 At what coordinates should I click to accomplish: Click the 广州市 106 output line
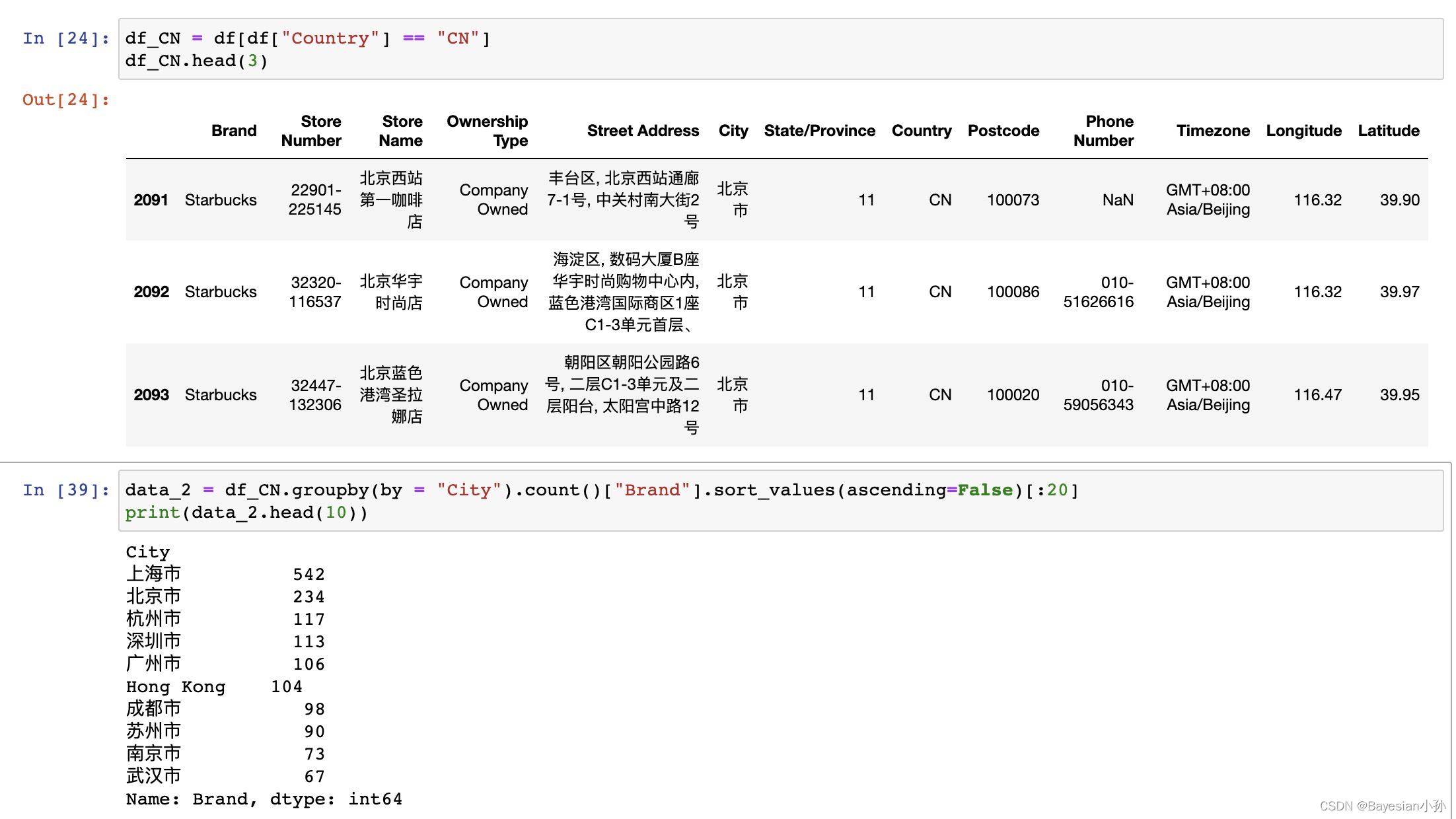click(x=225, y=664)
